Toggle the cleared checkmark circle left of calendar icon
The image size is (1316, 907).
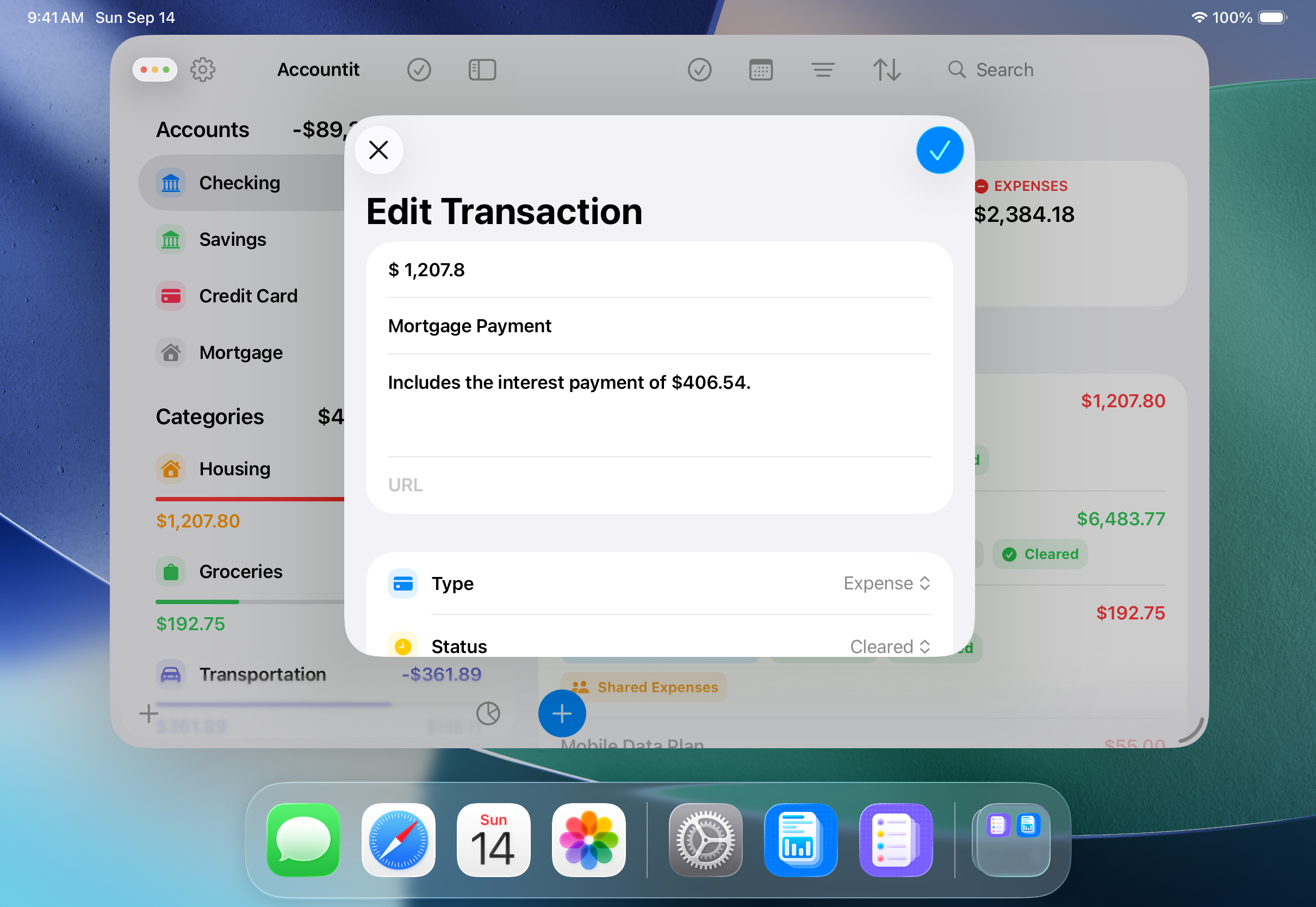coord(699,70)
